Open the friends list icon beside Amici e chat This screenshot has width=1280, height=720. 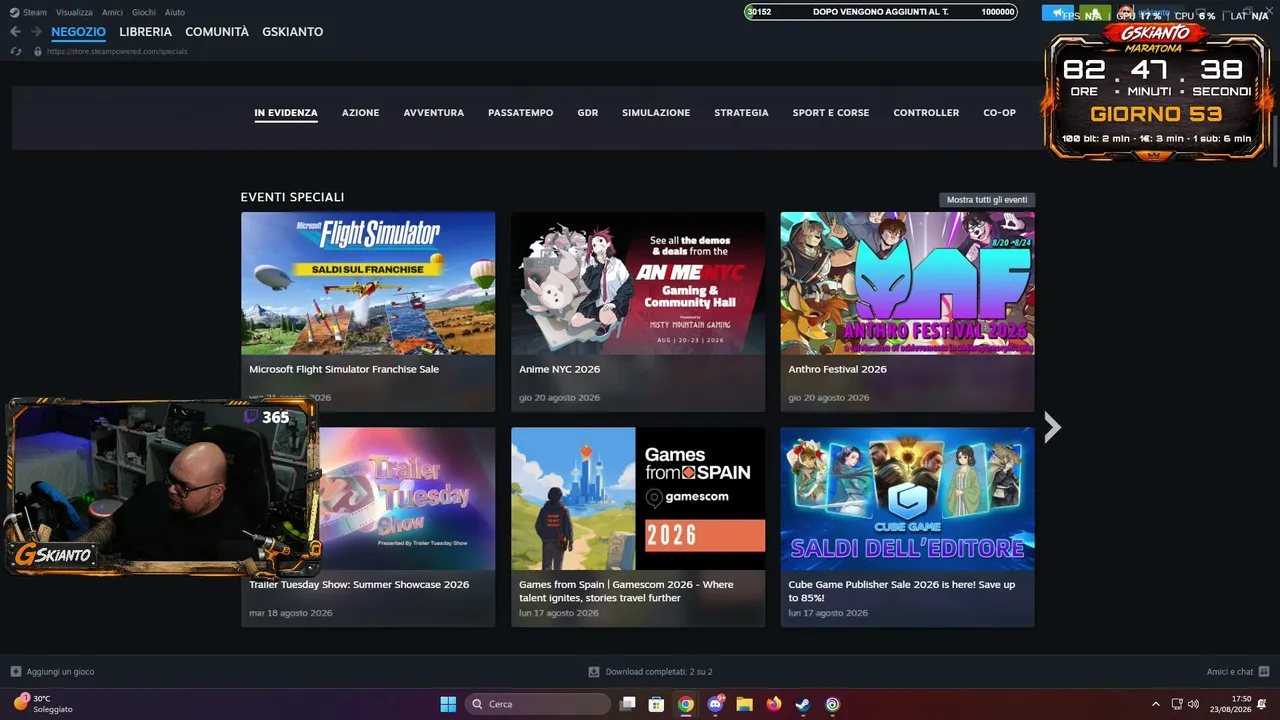coord(1264,672)
